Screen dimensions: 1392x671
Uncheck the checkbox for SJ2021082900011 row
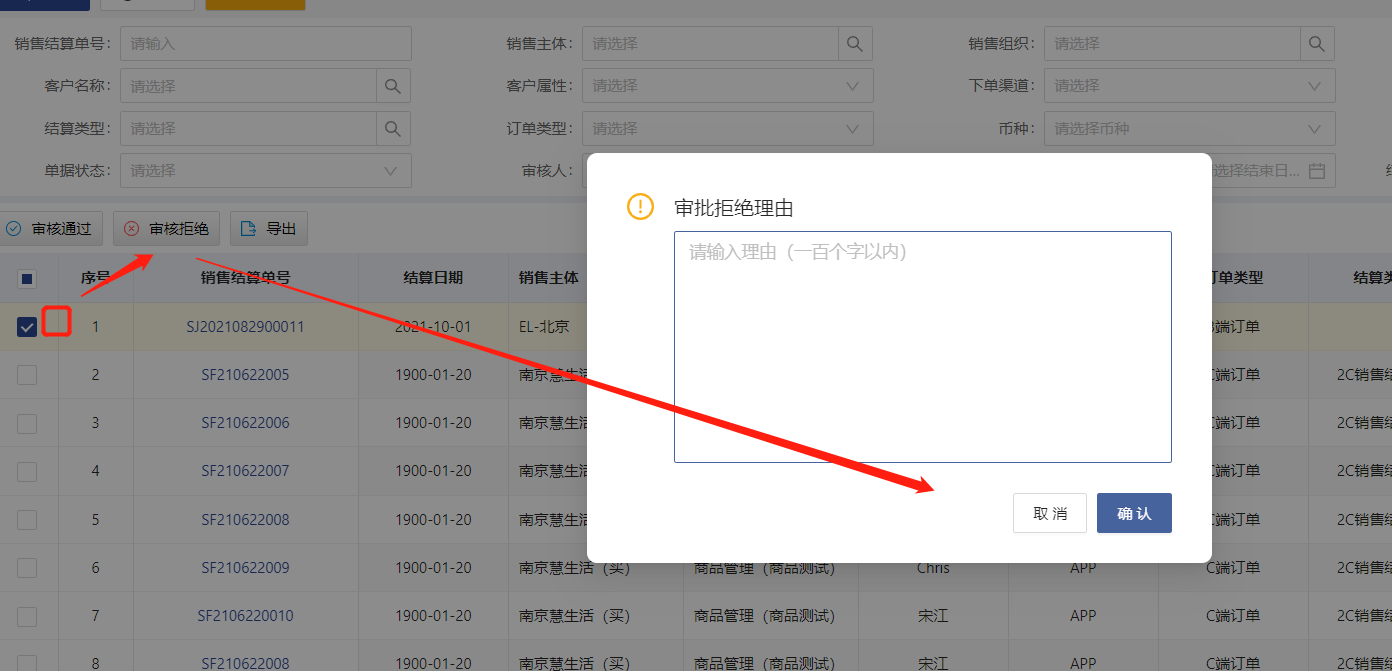pos(27,326)
